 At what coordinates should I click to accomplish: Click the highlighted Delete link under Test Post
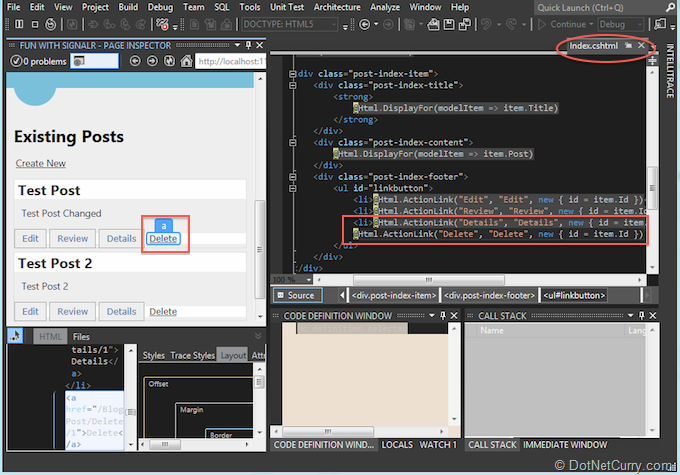(163, 239)
